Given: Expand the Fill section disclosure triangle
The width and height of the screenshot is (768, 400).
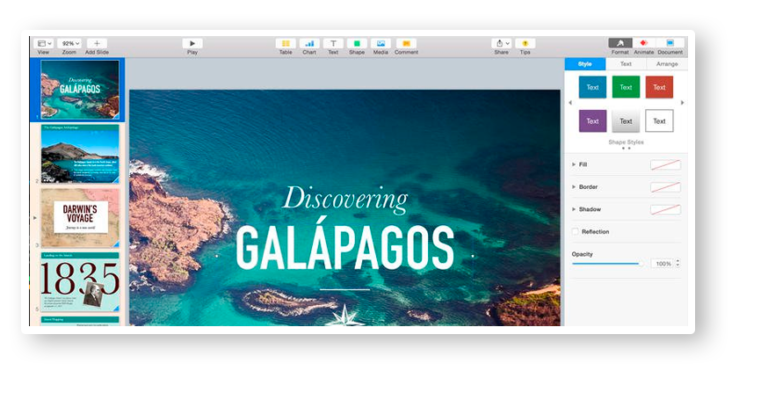Looking at the screenshot, I should (x=574, y=164).
